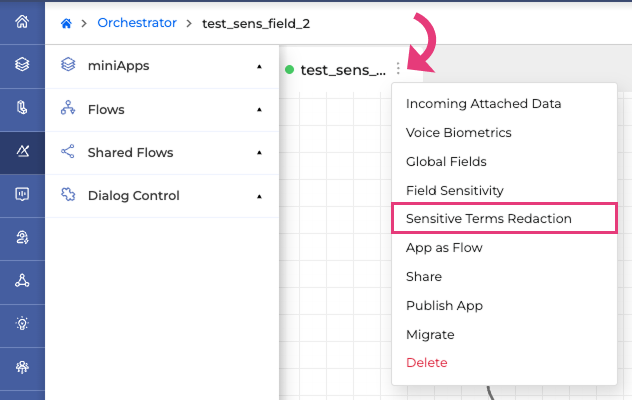Open the network nodes sidebar icon
This screenshot has width=632, height=400.
point(22,280)
